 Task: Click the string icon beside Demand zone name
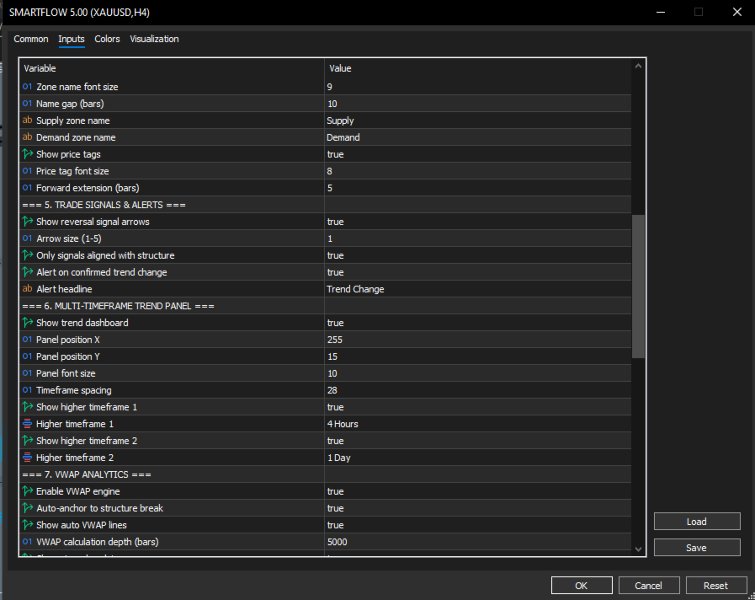pos(27,137)
